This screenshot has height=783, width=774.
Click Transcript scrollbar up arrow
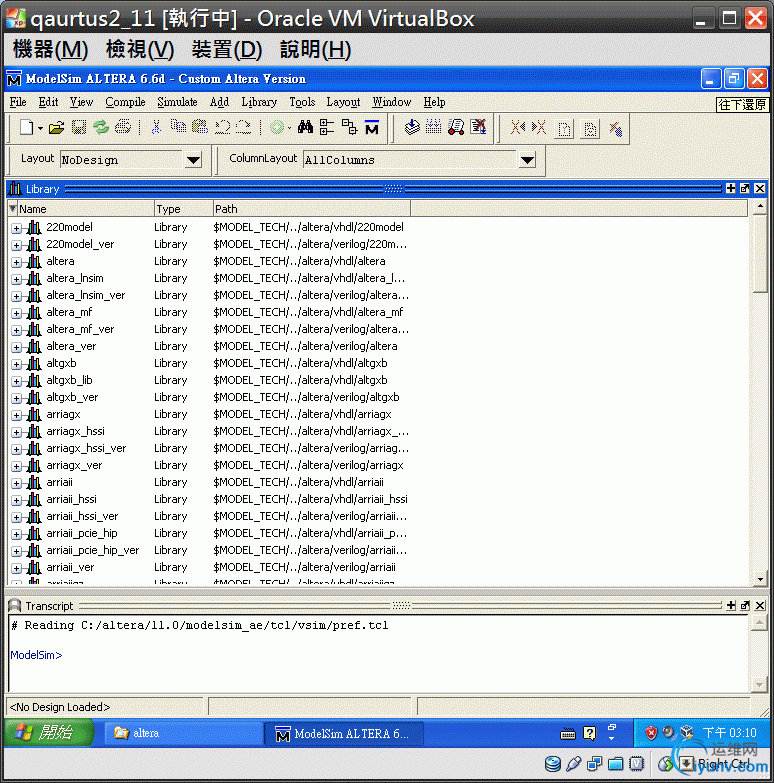pyautogui.click(x=759, y=623)
